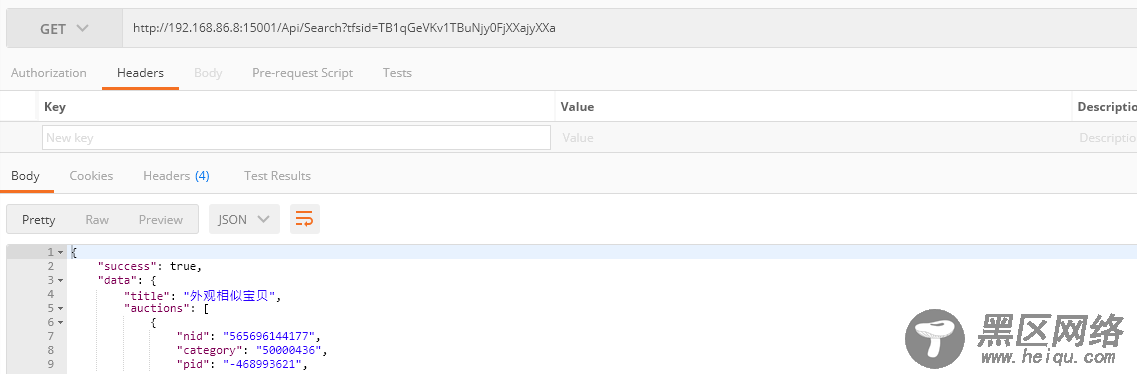
Task: Click the request URL field
Action: click(x=629, y=29)
